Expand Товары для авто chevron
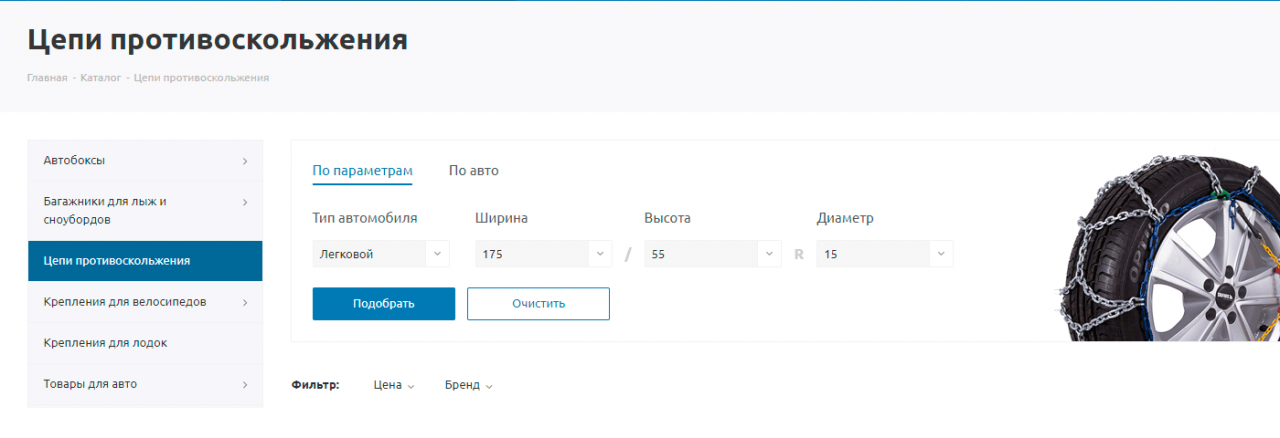This screenshot has width=1280, height=438. click(245, 384)
